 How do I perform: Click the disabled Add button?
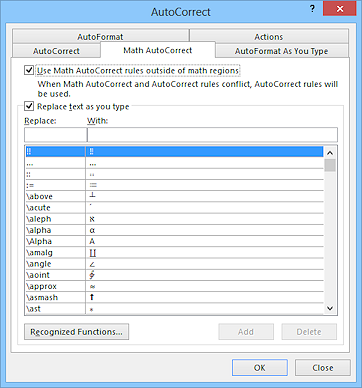246,332
